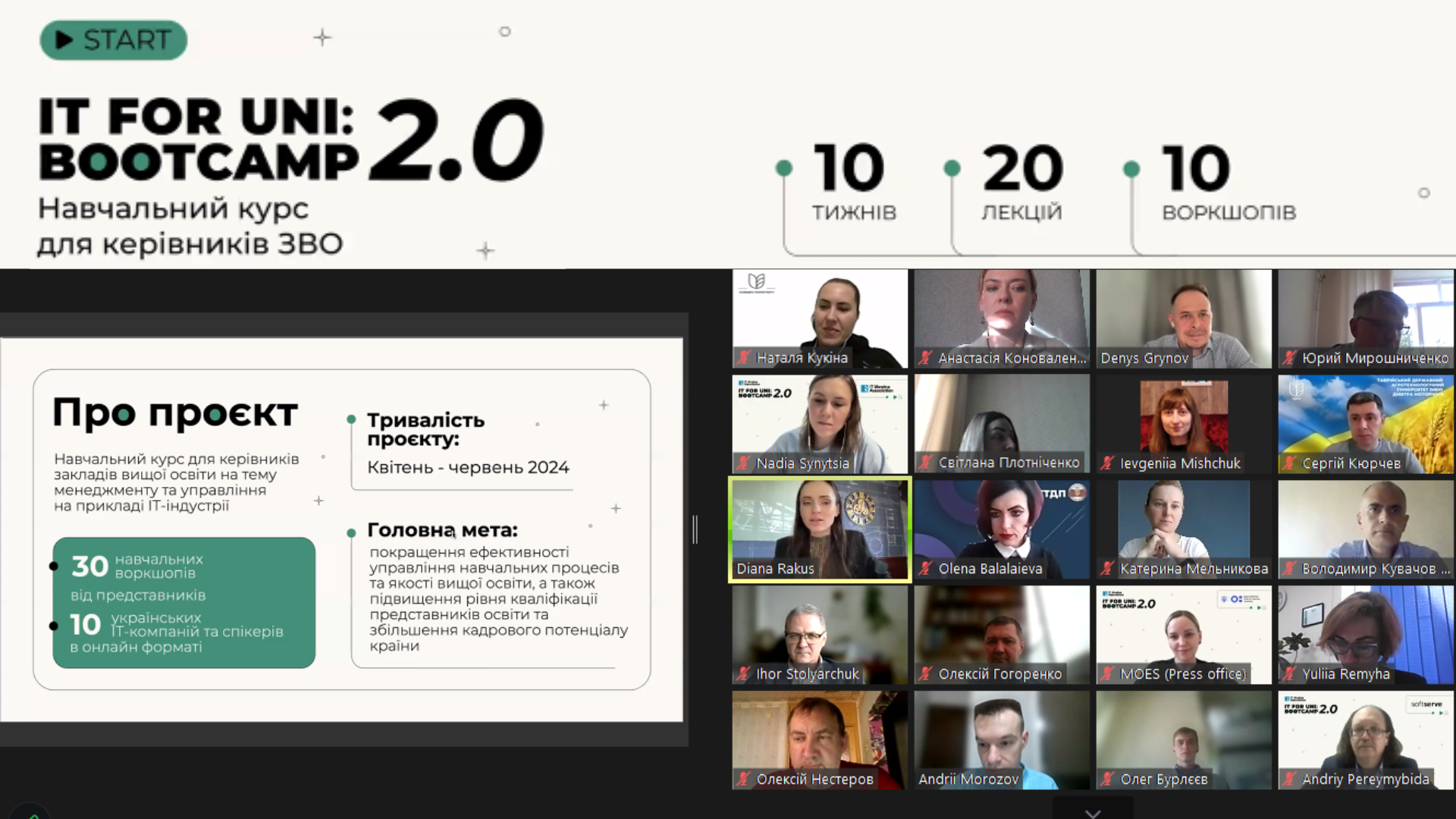
Task: Click the muted mic icon on Юрий Мирошниченко
Action: tap(1289, 358)
